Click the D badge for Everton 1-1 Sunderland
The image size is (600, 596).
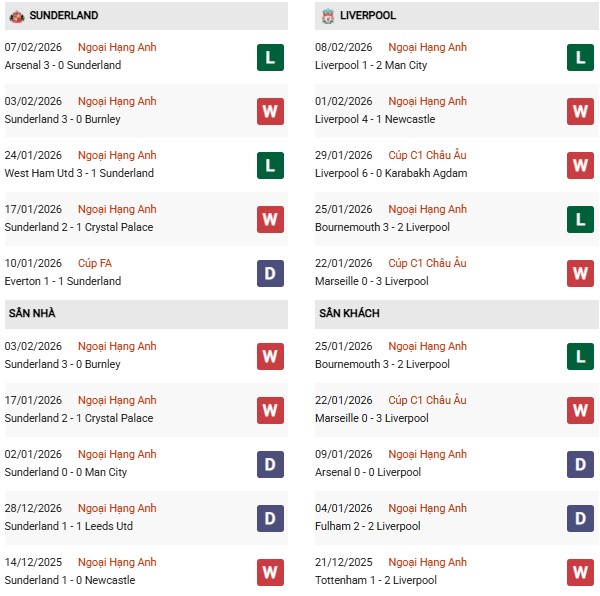click(x=270, y=273)
